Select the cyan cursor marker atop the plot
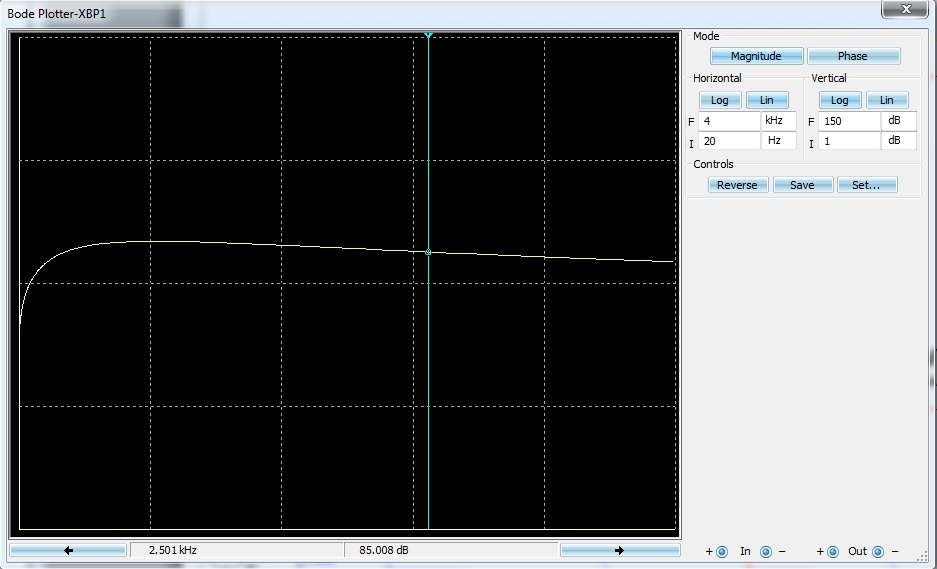937x569 pixels. [428, 36]
